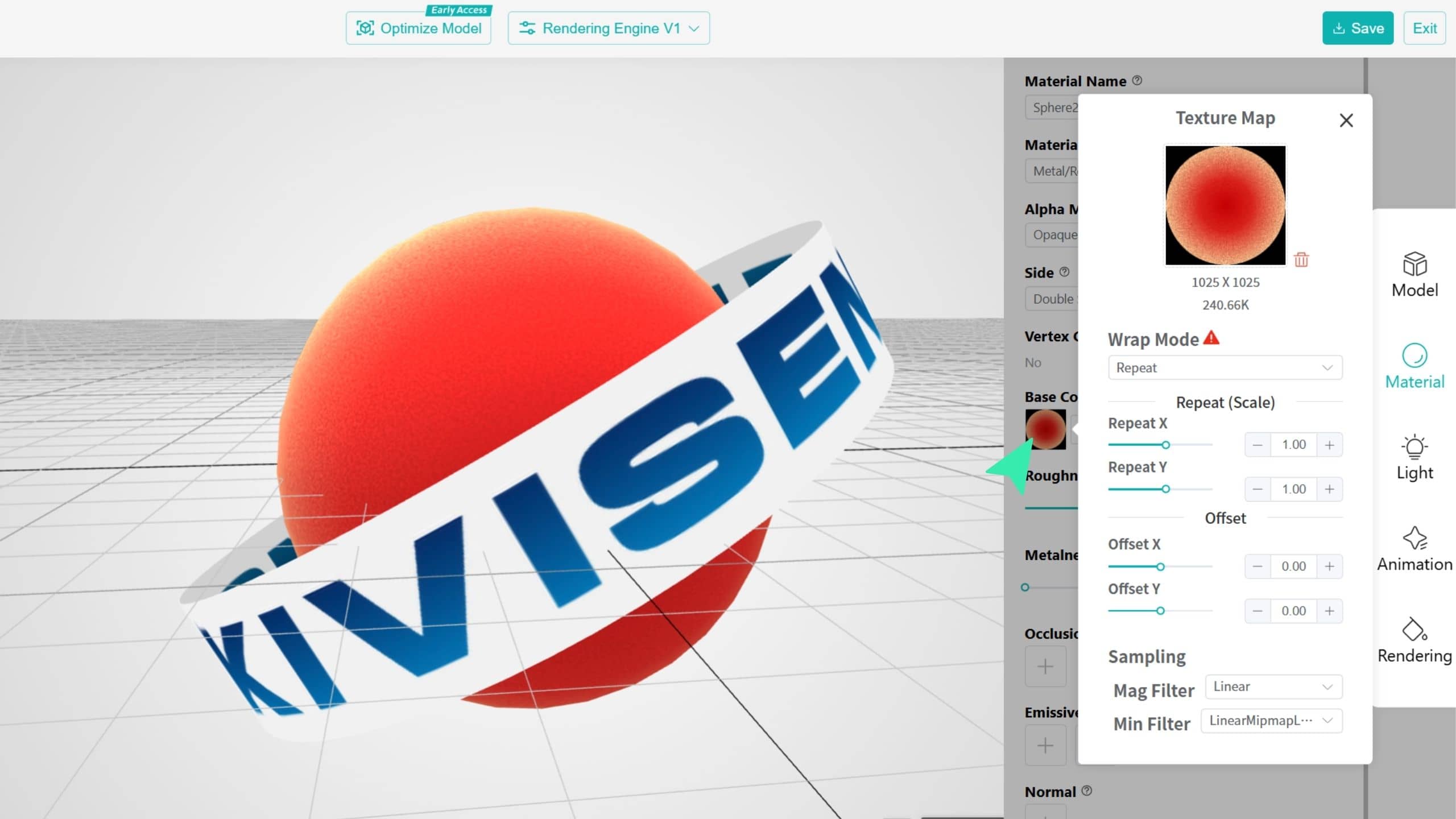Click the '1025 X 1025' texture size text
The height and width of the screenshot is (819, 1456).
click(1225, 282)
